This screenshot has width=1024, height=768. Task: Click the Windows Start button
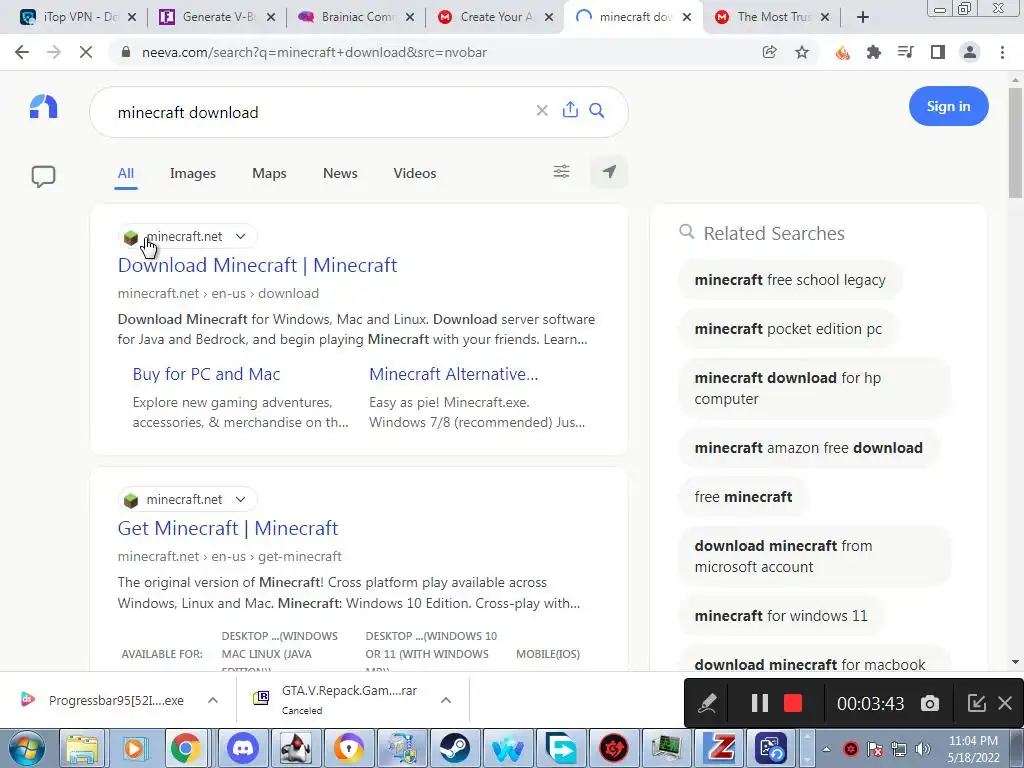pos(27,748)
